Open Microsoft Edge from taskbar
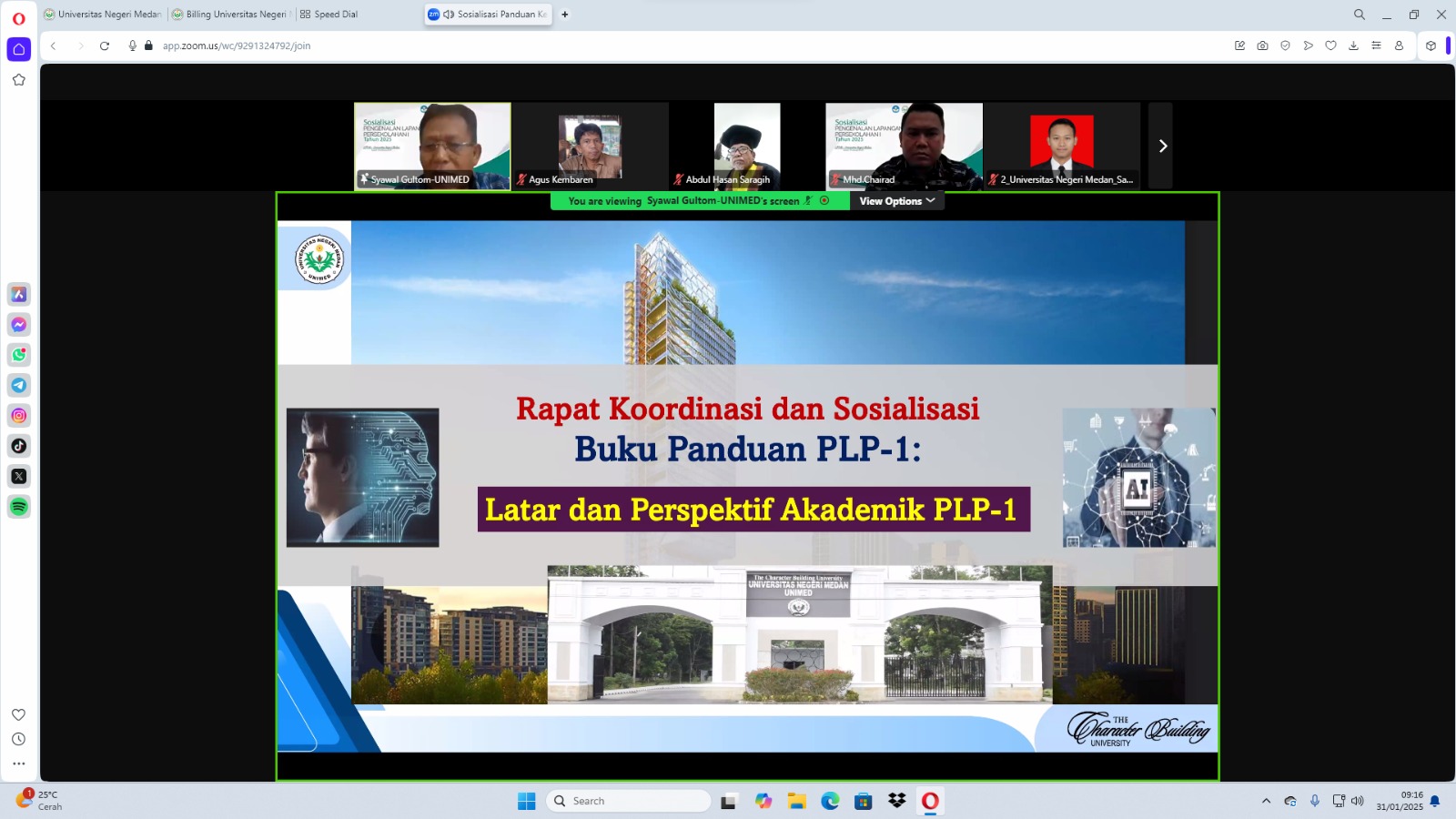Screen dimensions: 1456x819 pos(830,801)
